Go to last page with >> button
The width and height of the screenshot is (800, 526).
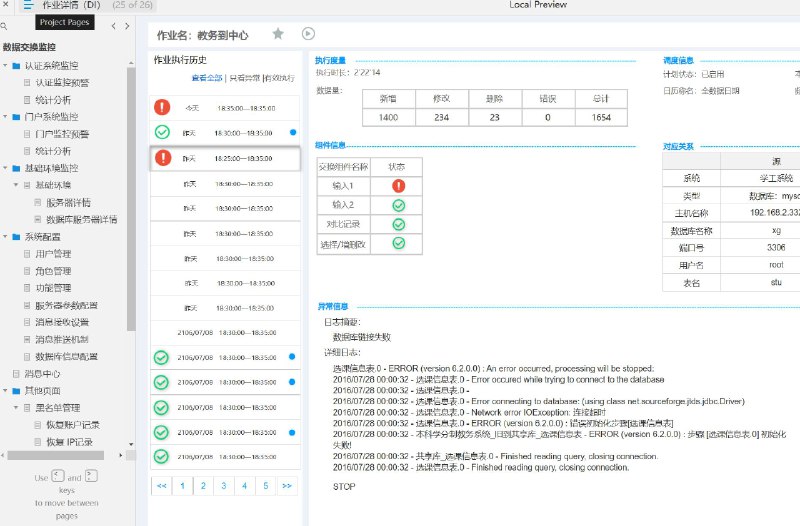pyautogui.click(x=287, y=486)
